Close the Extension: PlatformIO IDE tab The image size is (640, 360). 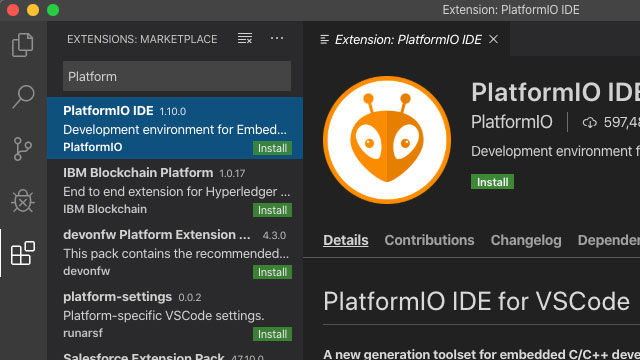(x=493, y=39)
